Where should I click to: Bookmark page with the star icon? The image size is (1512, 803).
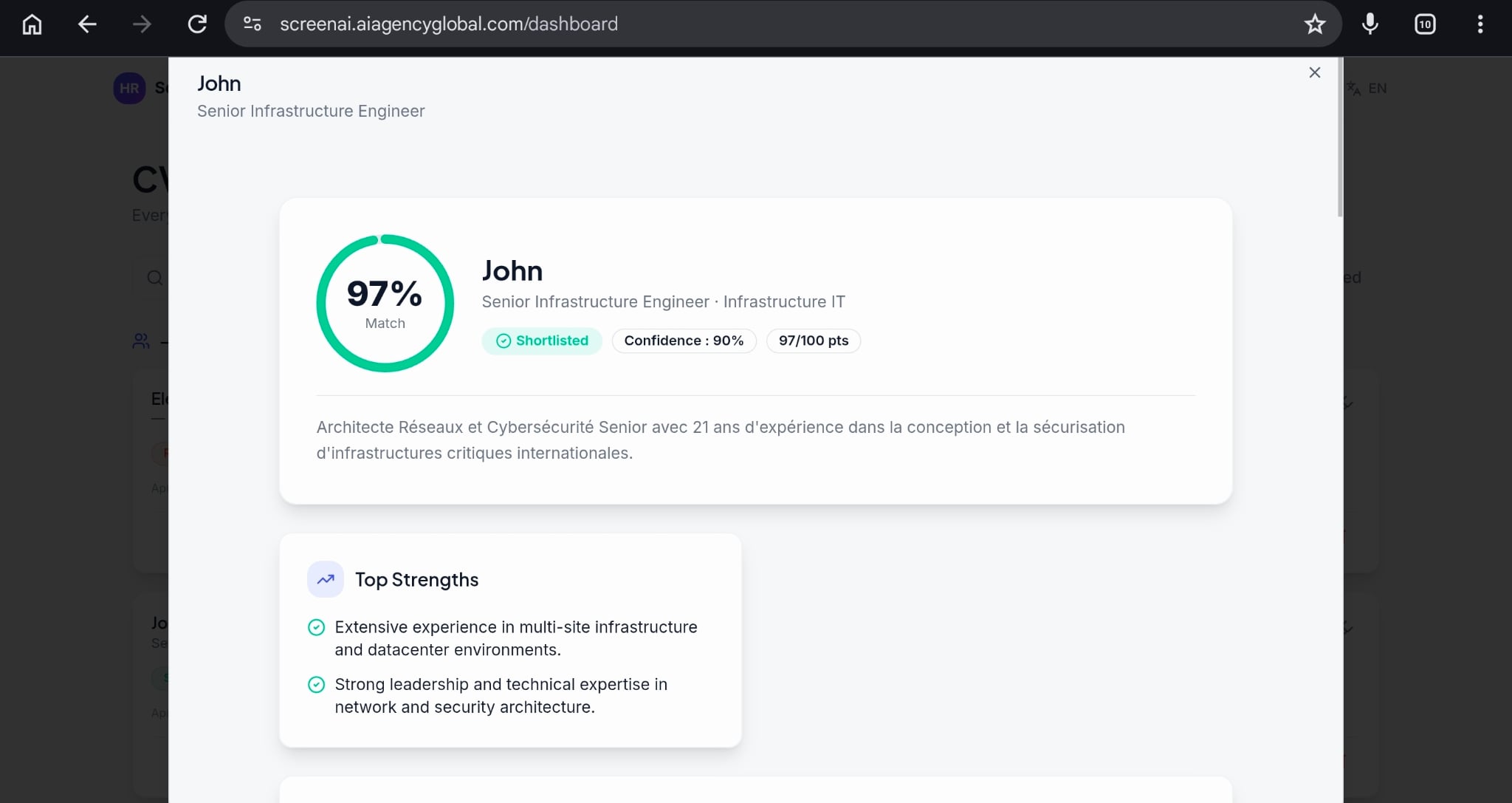pos(1314,24)
